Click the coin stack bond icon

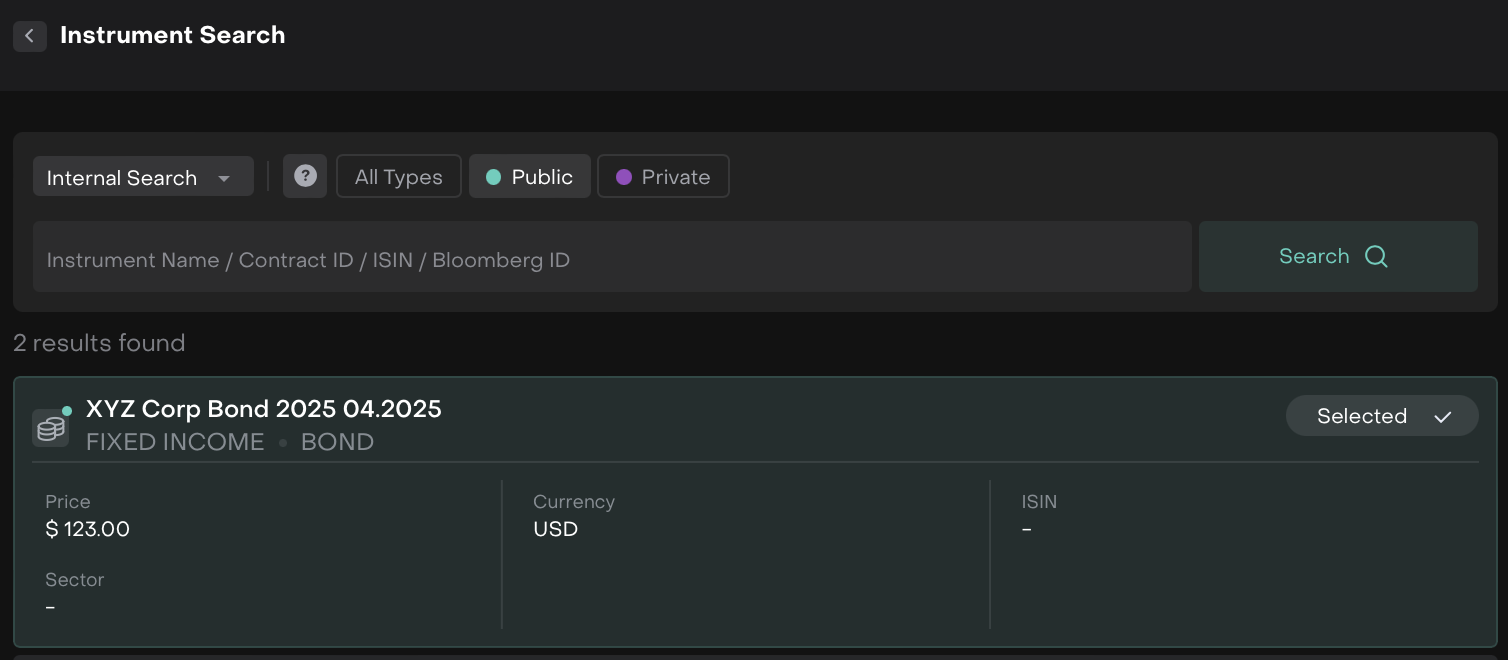(50, 428)
